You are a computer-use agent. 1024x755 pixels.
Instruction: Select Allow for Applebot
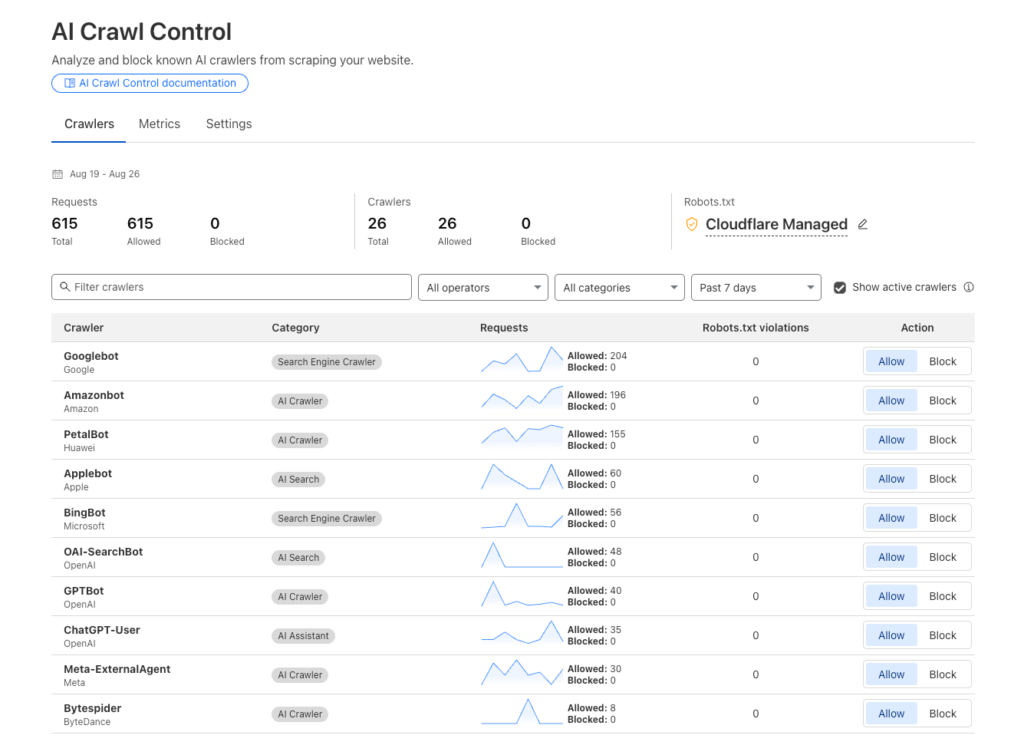891,479
